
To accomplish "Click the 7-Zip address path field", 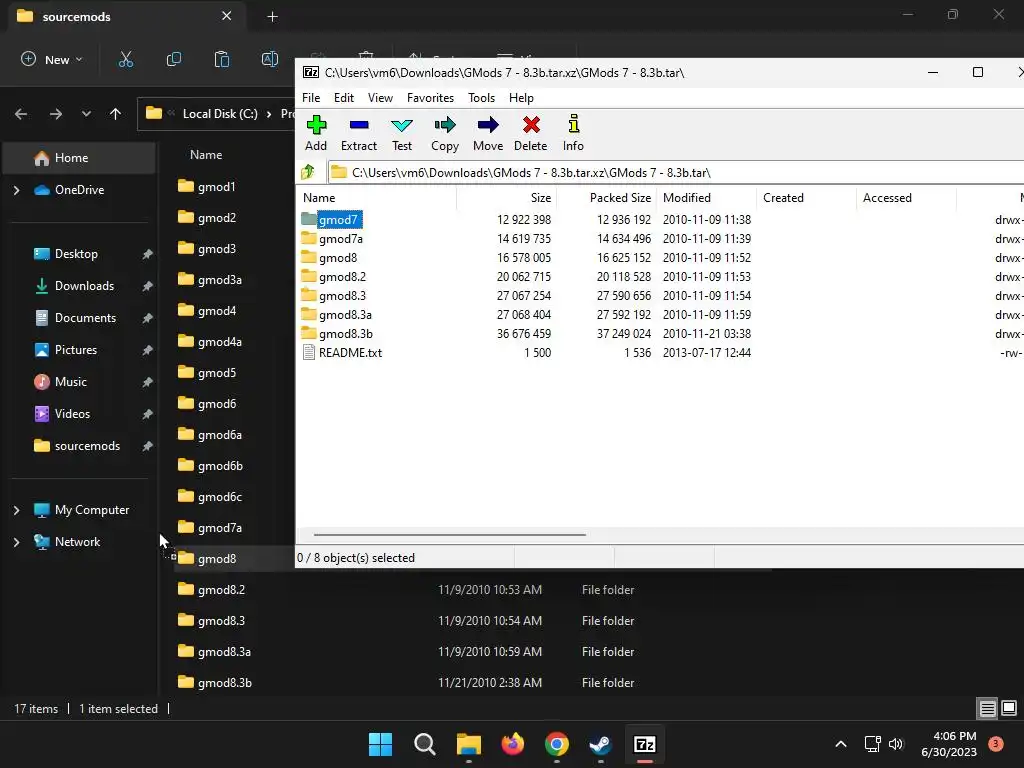I will (x=677, y=172).
